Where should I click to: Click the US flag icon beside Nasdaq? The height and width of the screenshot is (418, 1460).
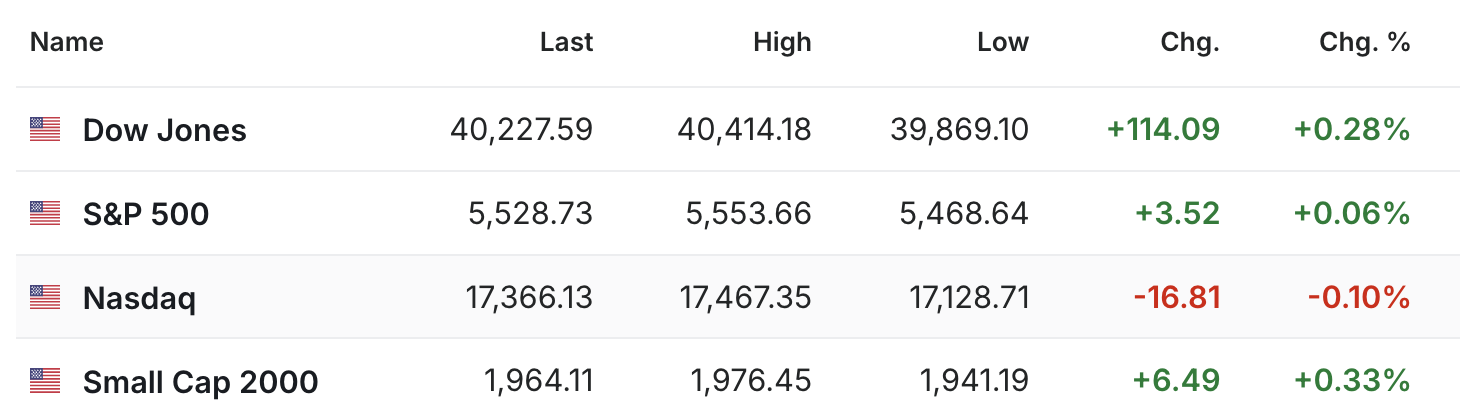click(x=45, y=297)
